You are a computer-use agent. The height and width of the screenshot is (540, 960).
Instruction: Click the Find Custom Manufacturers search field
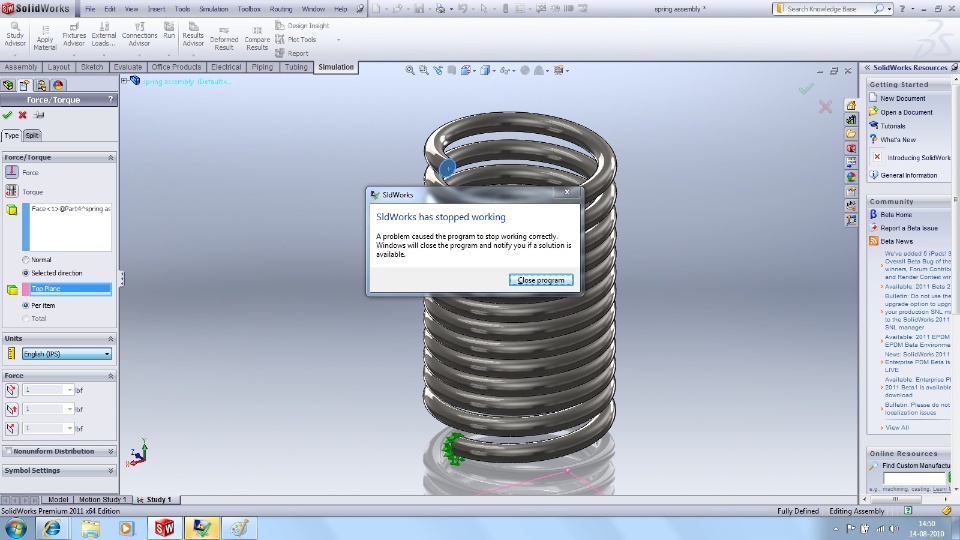[914, 478]
